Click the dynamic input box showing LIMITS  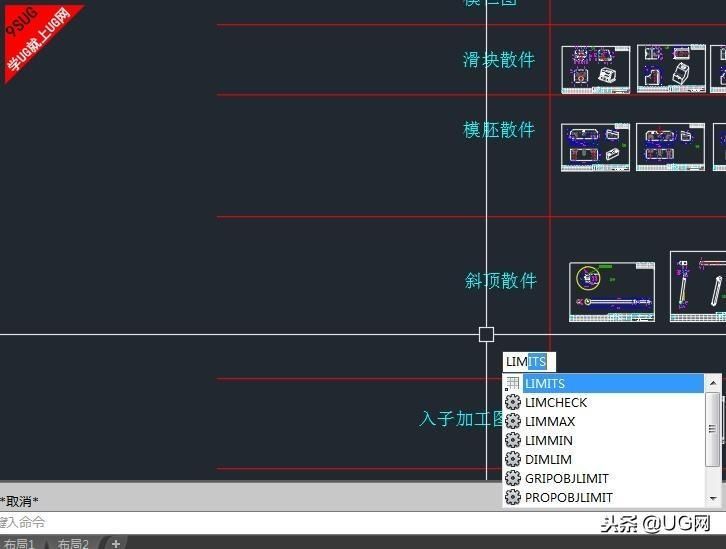(529, 362)
